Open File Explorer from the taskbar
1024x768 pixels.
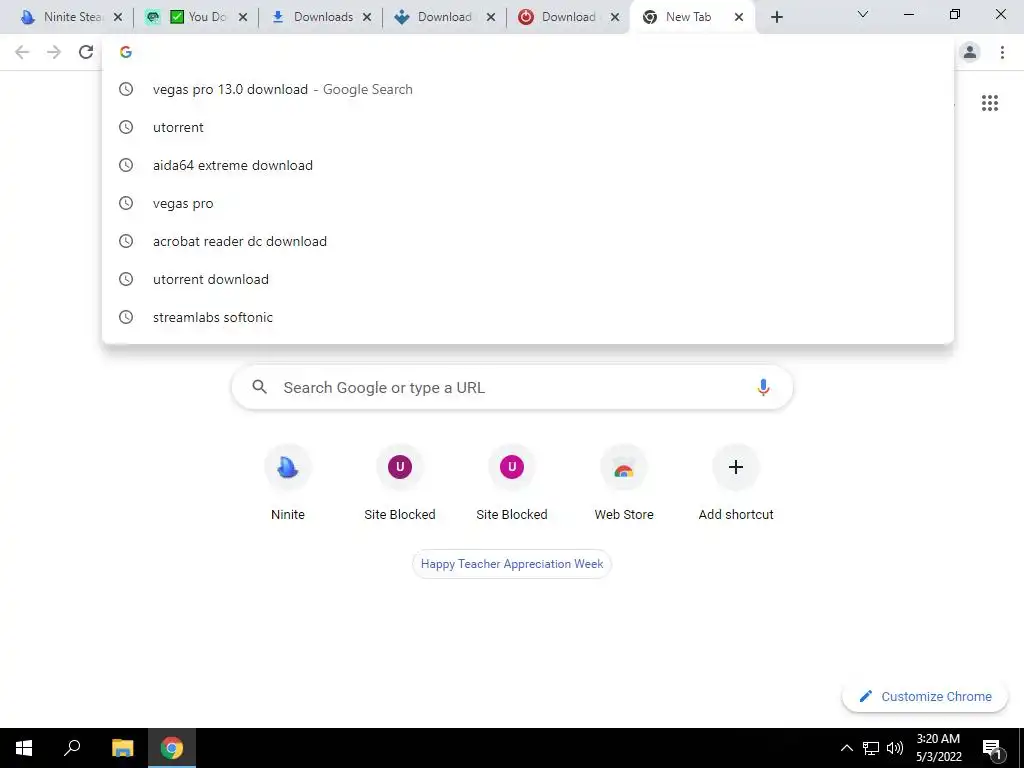pos(122,748)
